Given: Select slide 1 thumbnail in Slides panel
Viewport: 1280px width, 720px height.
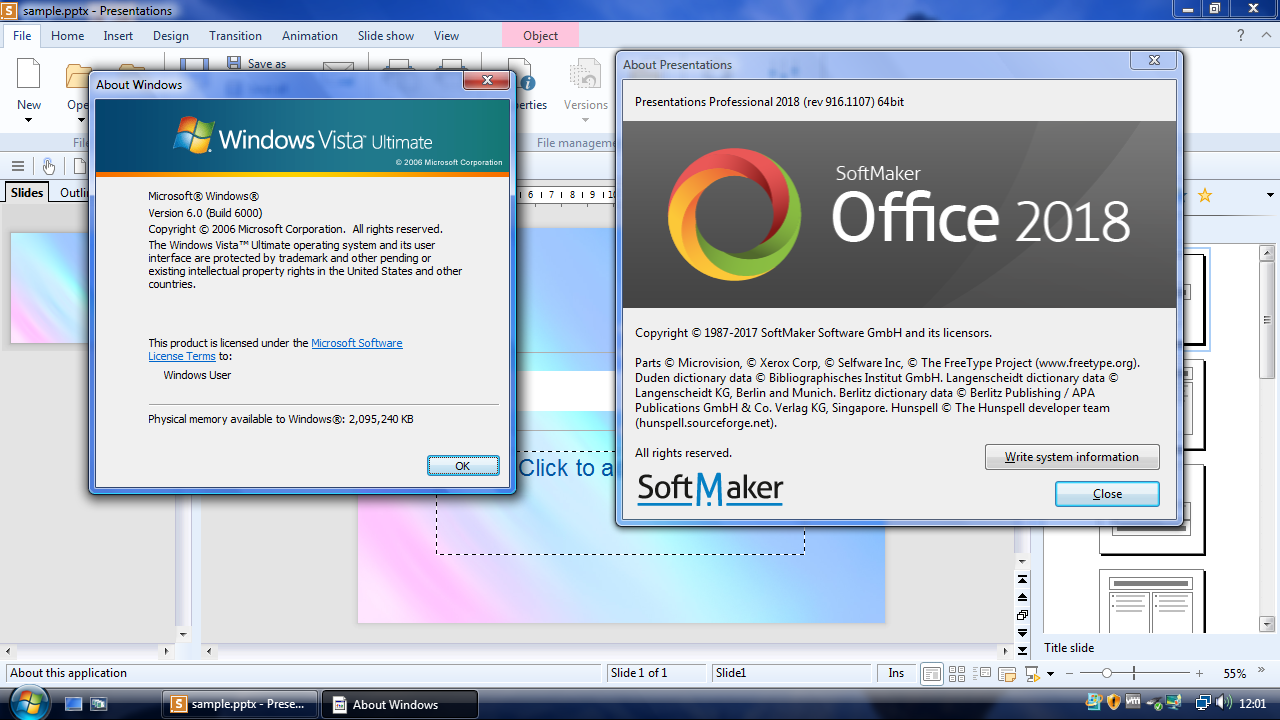Looking at the screenshot, I should coord(50,289).
